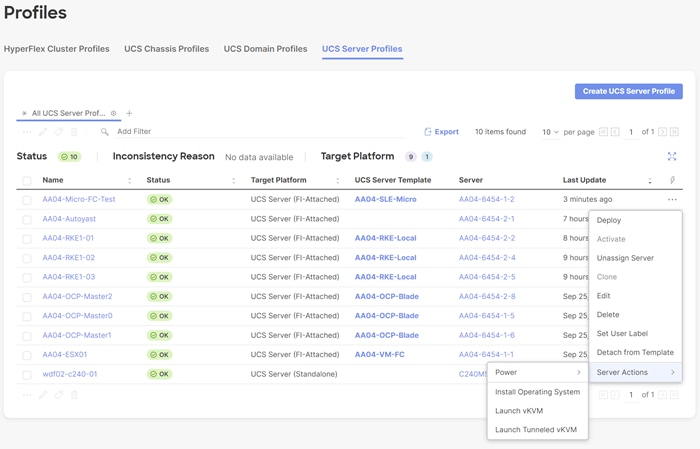Check the box for AA04-OCP-Master2
The width and height of the screenshot is (700, 449).
click(x=27, y=297)
